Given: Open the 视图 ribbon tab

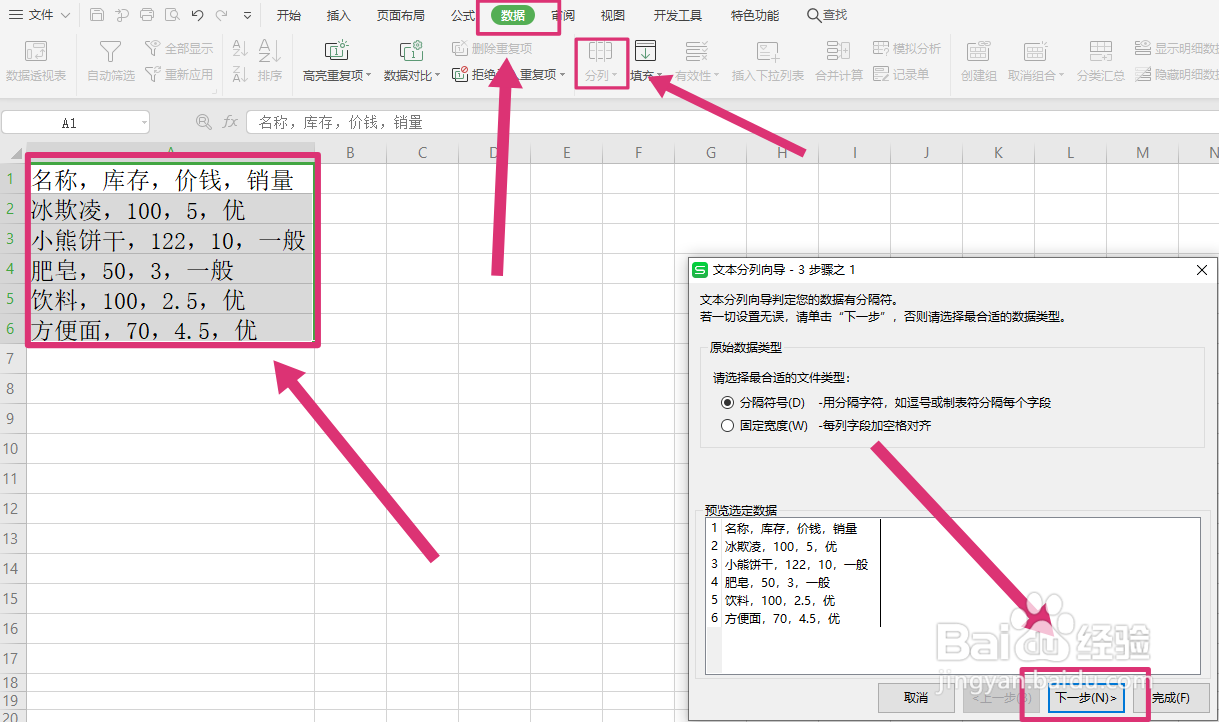Looking at the screenshot, I should click(612, 15).
